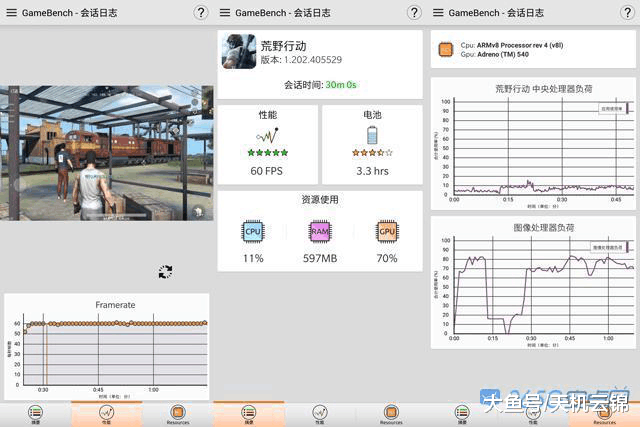Viewport: 640px width, 427px height.
Task: Click the 60 FPS performance card
Action: [x=267, y=145]
